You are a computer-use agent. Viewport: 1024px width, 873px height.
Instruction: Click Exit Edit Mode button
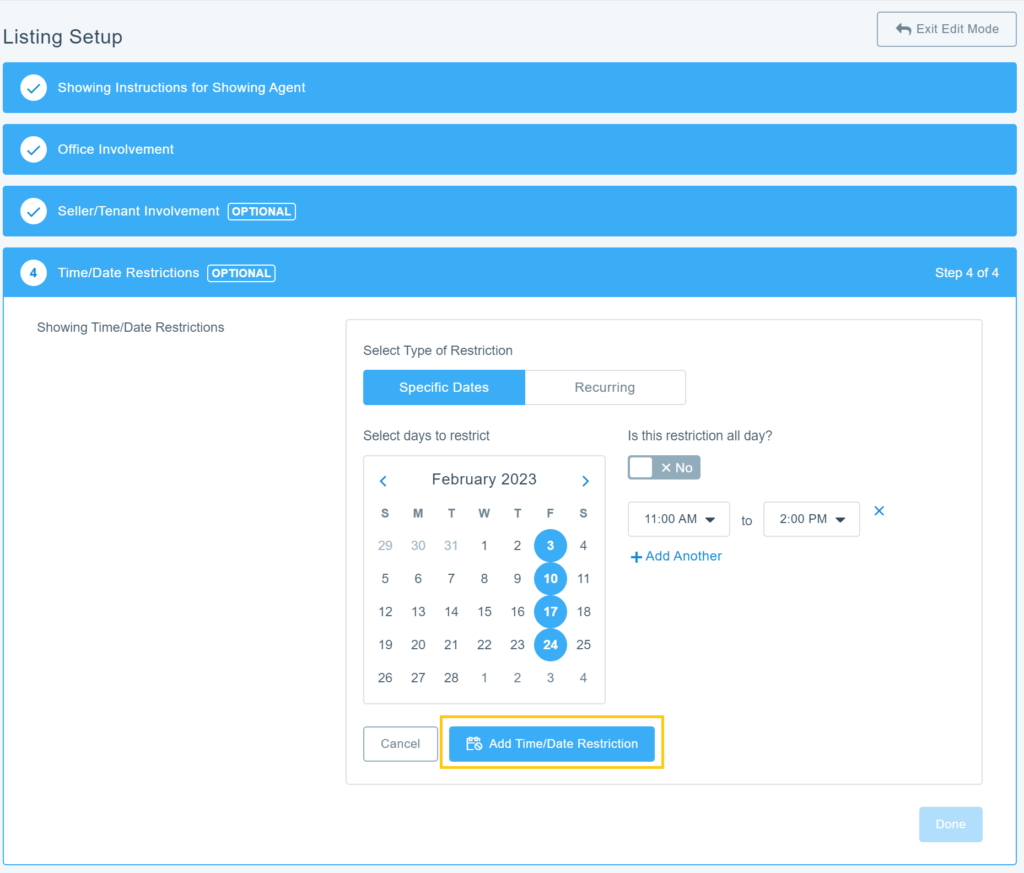(946, 29)
